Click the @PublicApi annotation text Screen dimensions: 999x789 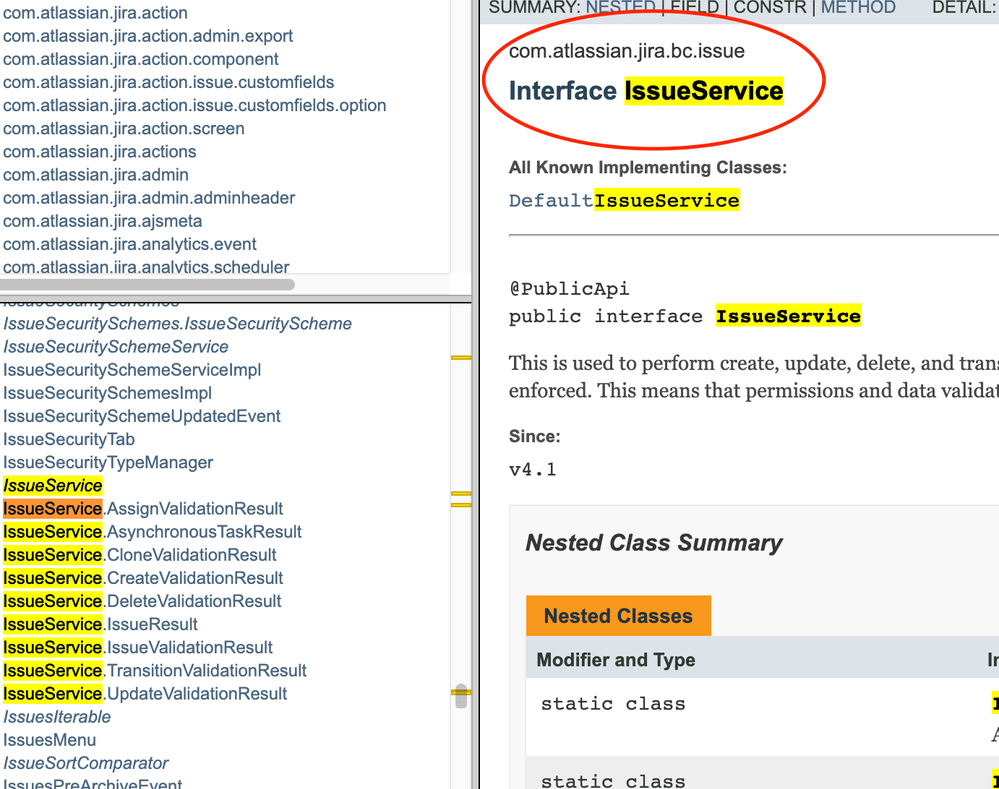pyautogui.click(x=569, y=289)
